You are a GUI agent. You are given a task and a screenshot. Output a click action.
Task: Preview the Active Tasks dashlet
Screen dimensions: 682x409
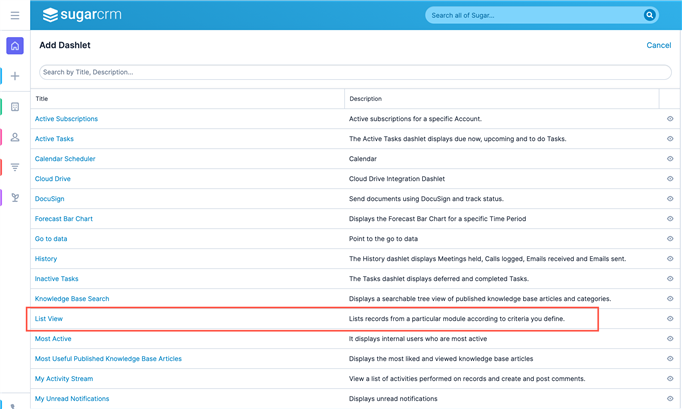pyautogui.click(x=670, y=139)
